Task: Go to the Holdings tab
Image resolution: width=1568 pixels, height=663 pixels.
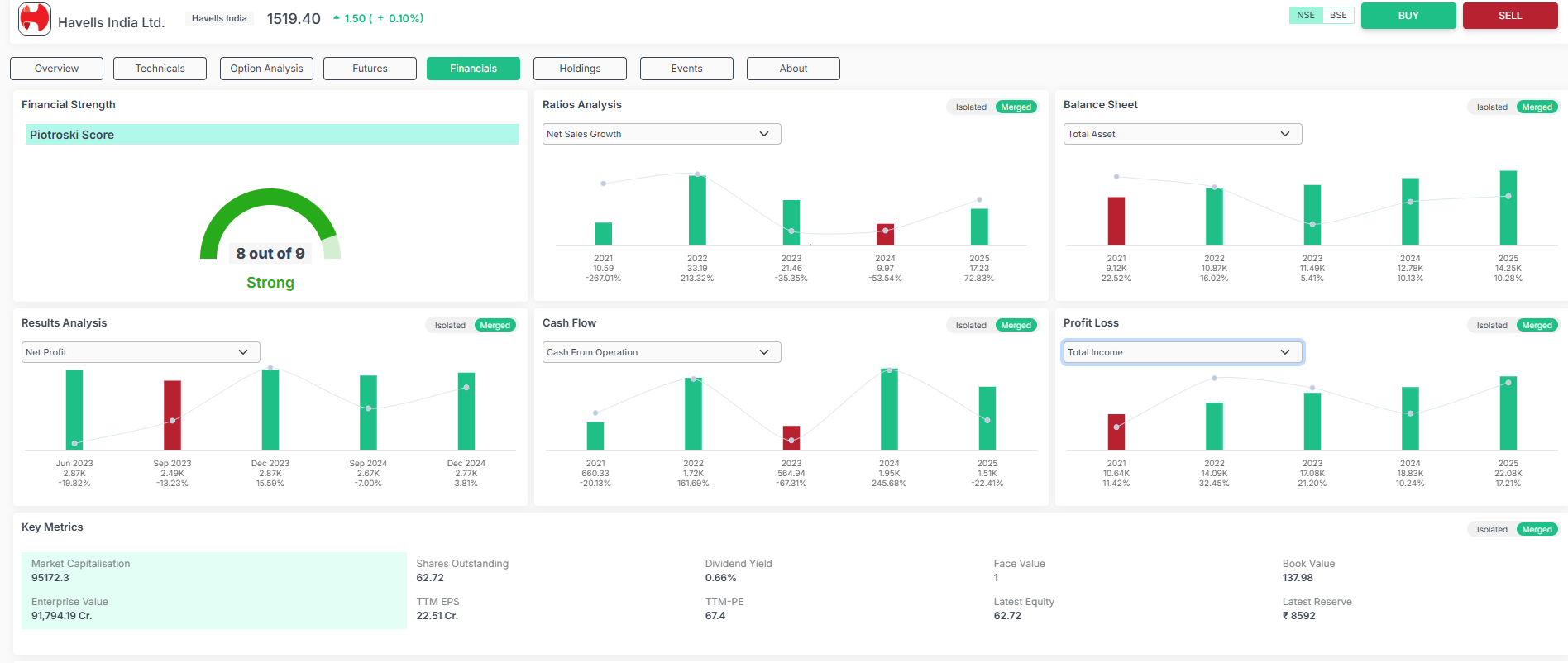Action: click(580, 69)
